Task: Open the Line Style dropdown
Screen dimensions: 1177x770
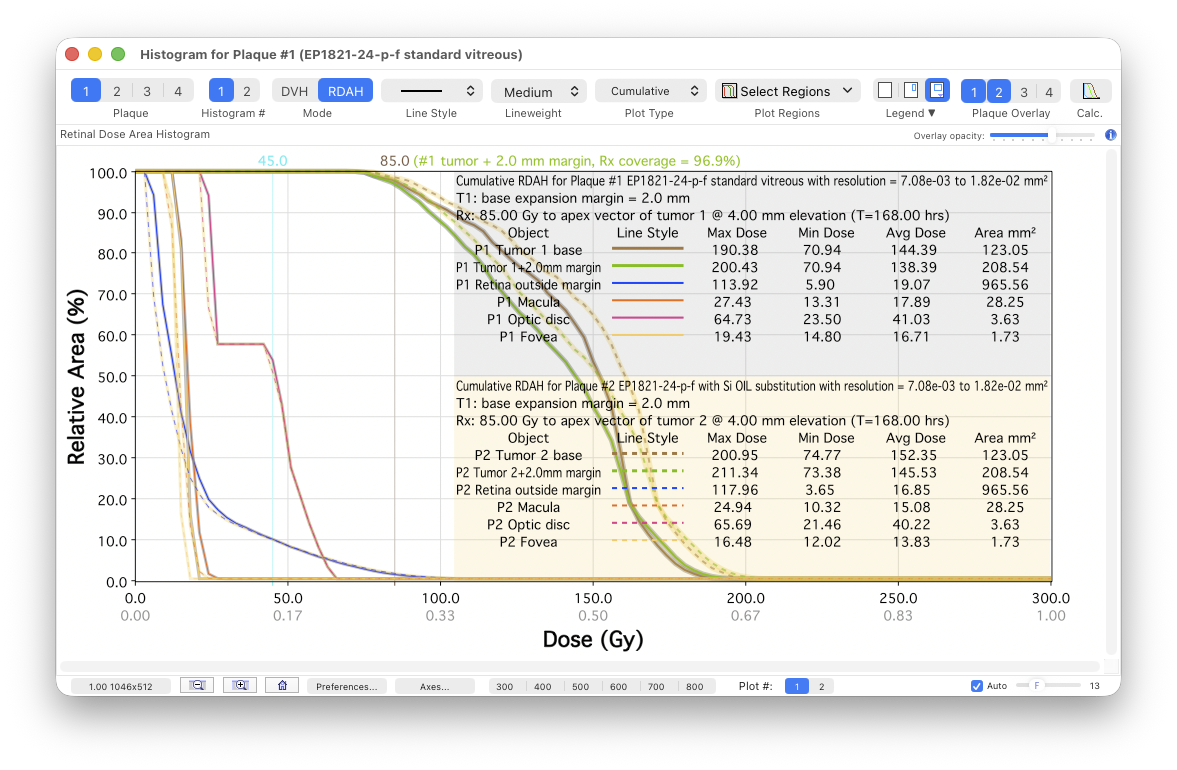Action: pos(431,91)
